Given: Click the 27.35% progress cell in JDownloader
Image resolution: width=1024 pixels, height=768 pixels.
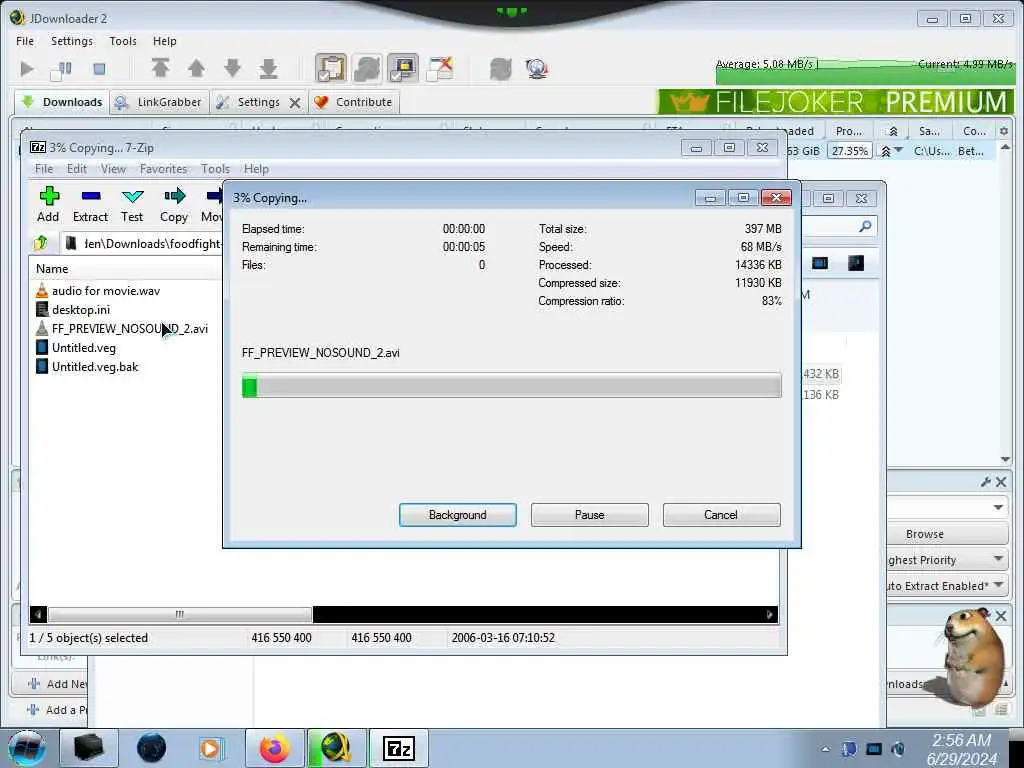Looking at the screenshot, I should 850,151.
